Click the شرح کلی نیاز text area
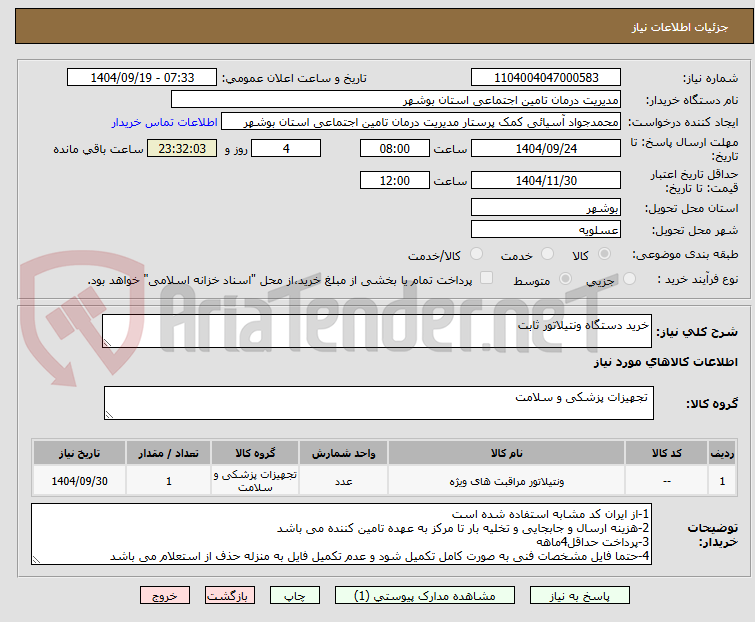The width and height of the screenshot is (755, 622). (377, 331)
